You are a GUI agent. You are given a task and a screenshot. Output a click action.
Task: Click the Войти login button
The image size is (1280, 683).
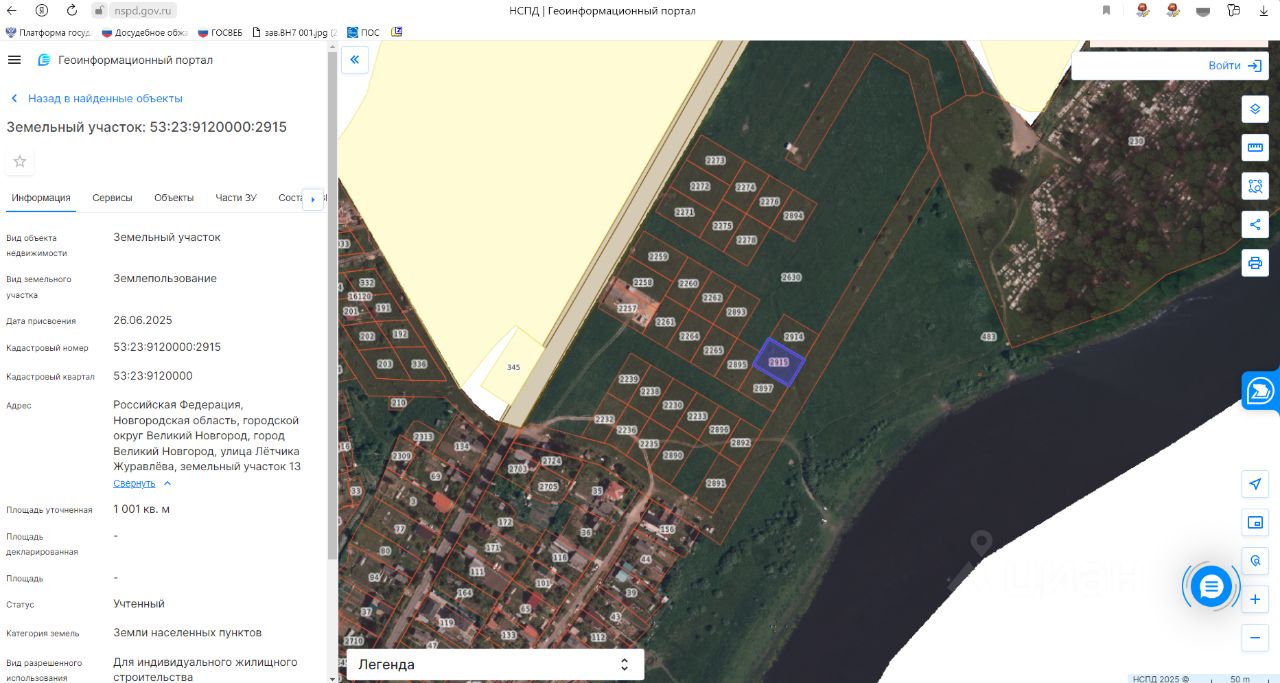1235,66
